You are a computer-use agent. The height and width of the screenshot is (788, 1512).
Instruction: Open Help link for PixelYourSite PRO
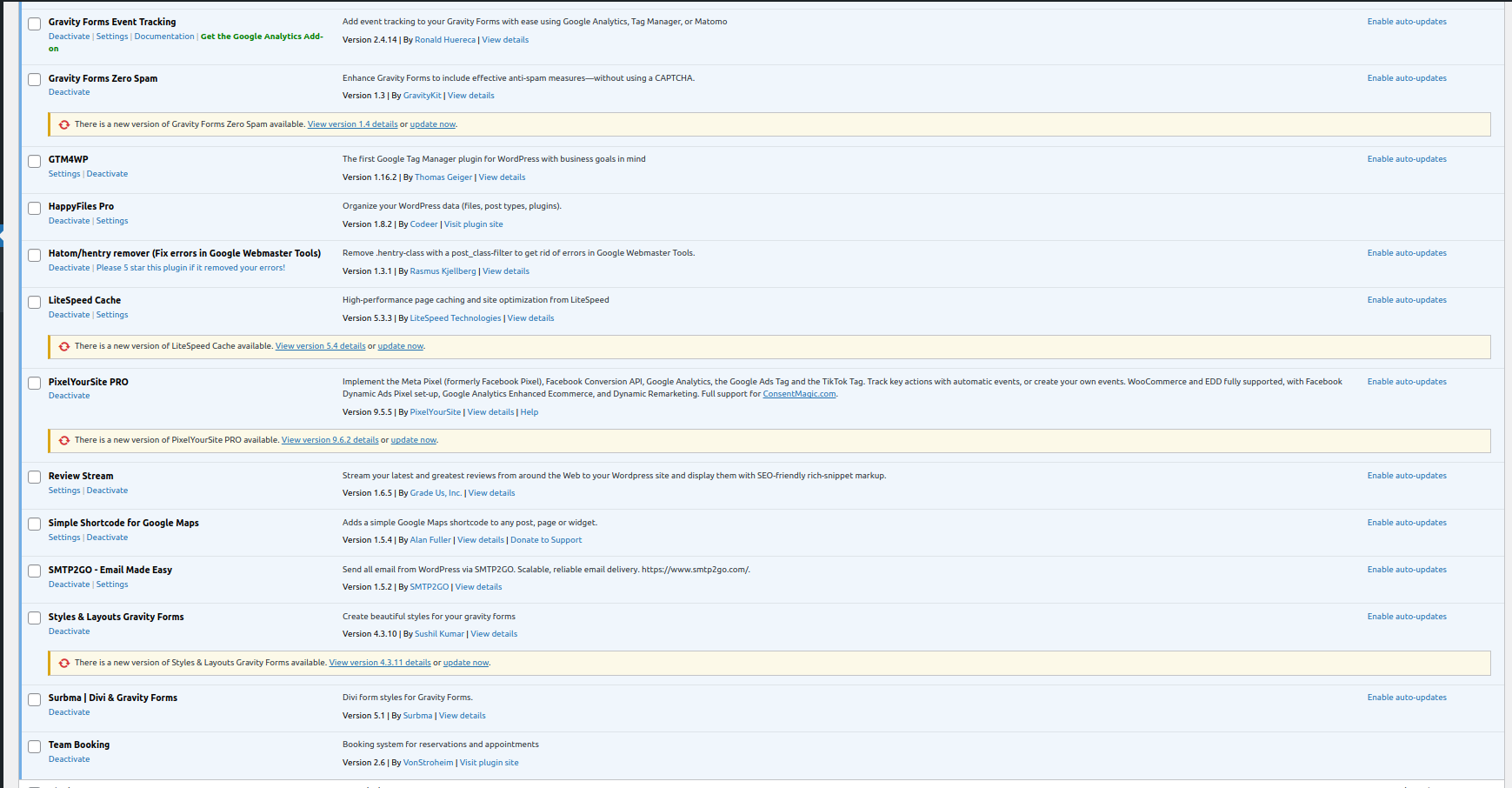[529, 412]
